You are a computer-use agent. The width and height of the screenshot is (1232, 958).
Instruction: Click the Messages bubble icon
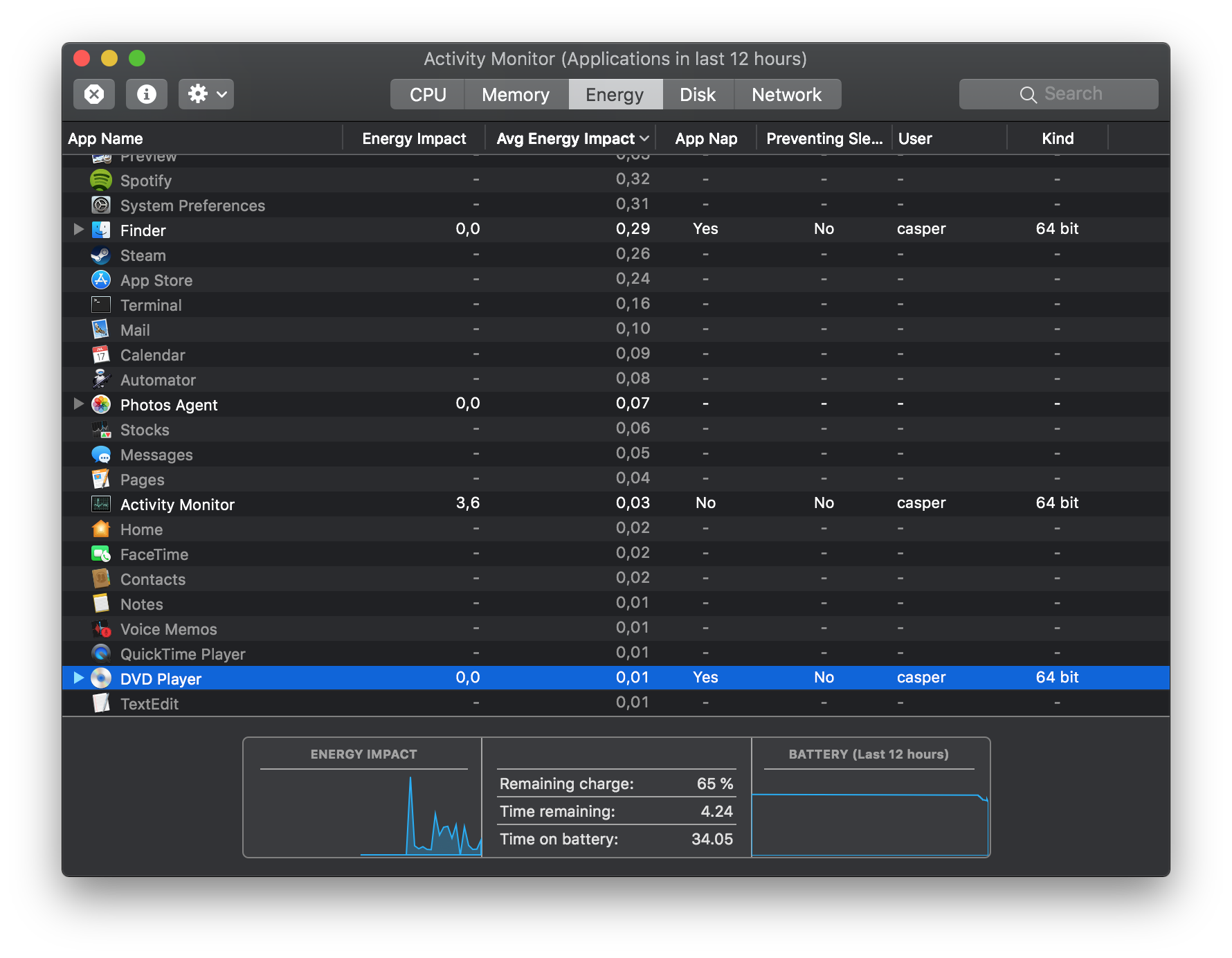[x=101, y=454]
